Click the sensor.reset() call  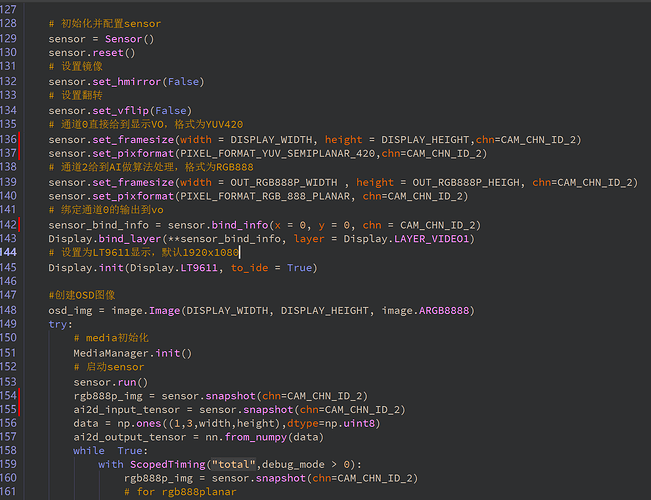coord(87,53)
